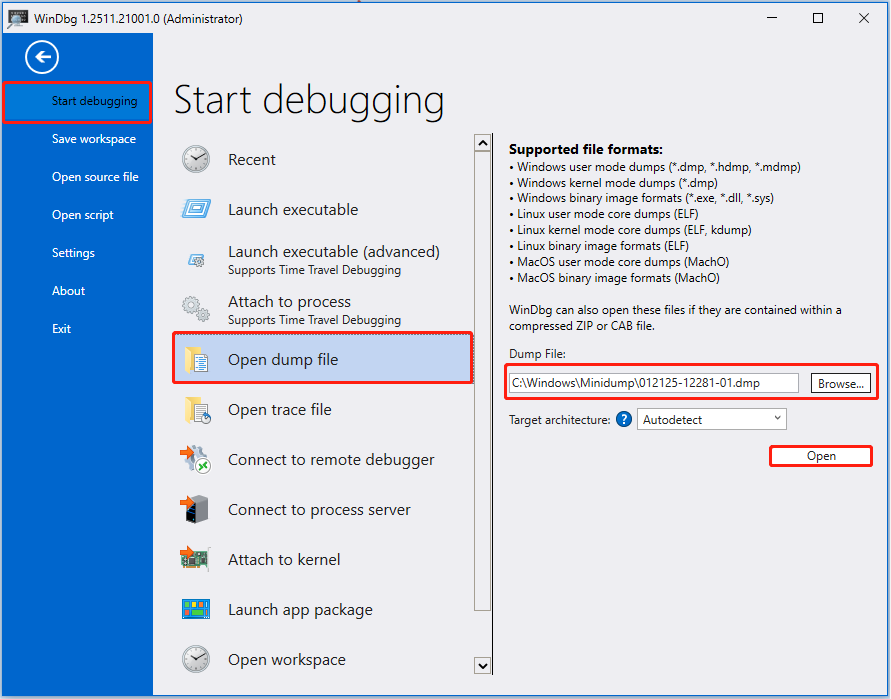
Task: Select Attach to process
Action: [290, 302]
